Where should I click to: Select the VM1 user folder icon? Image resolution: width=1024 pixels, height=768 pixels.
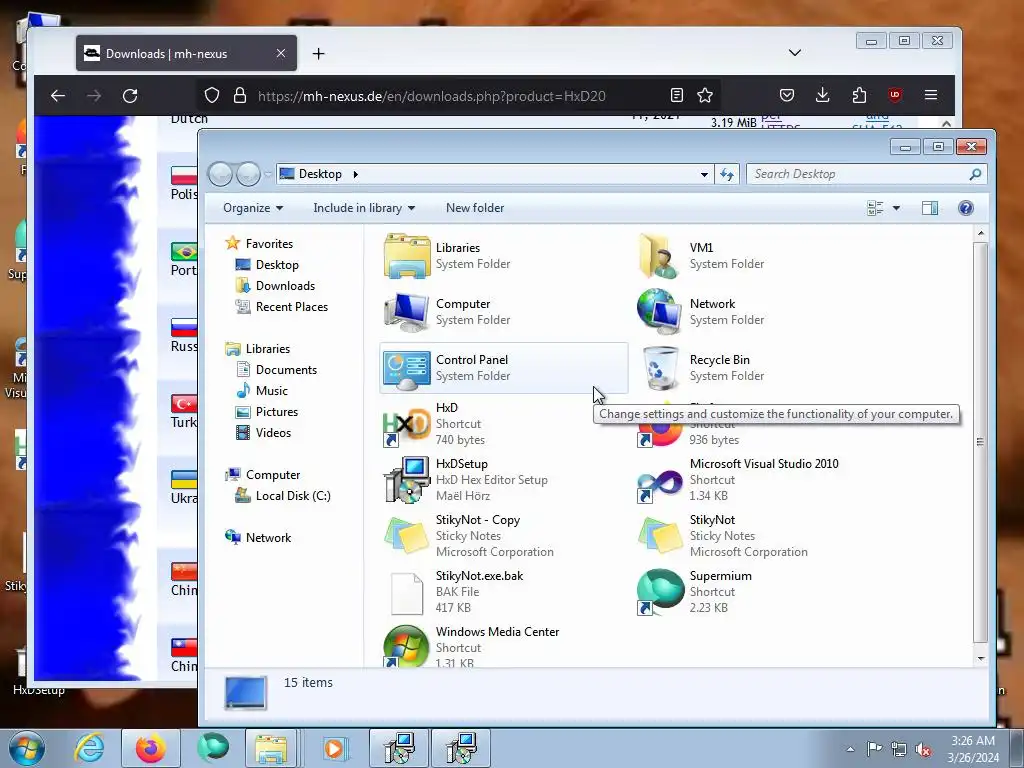(660, 256)
